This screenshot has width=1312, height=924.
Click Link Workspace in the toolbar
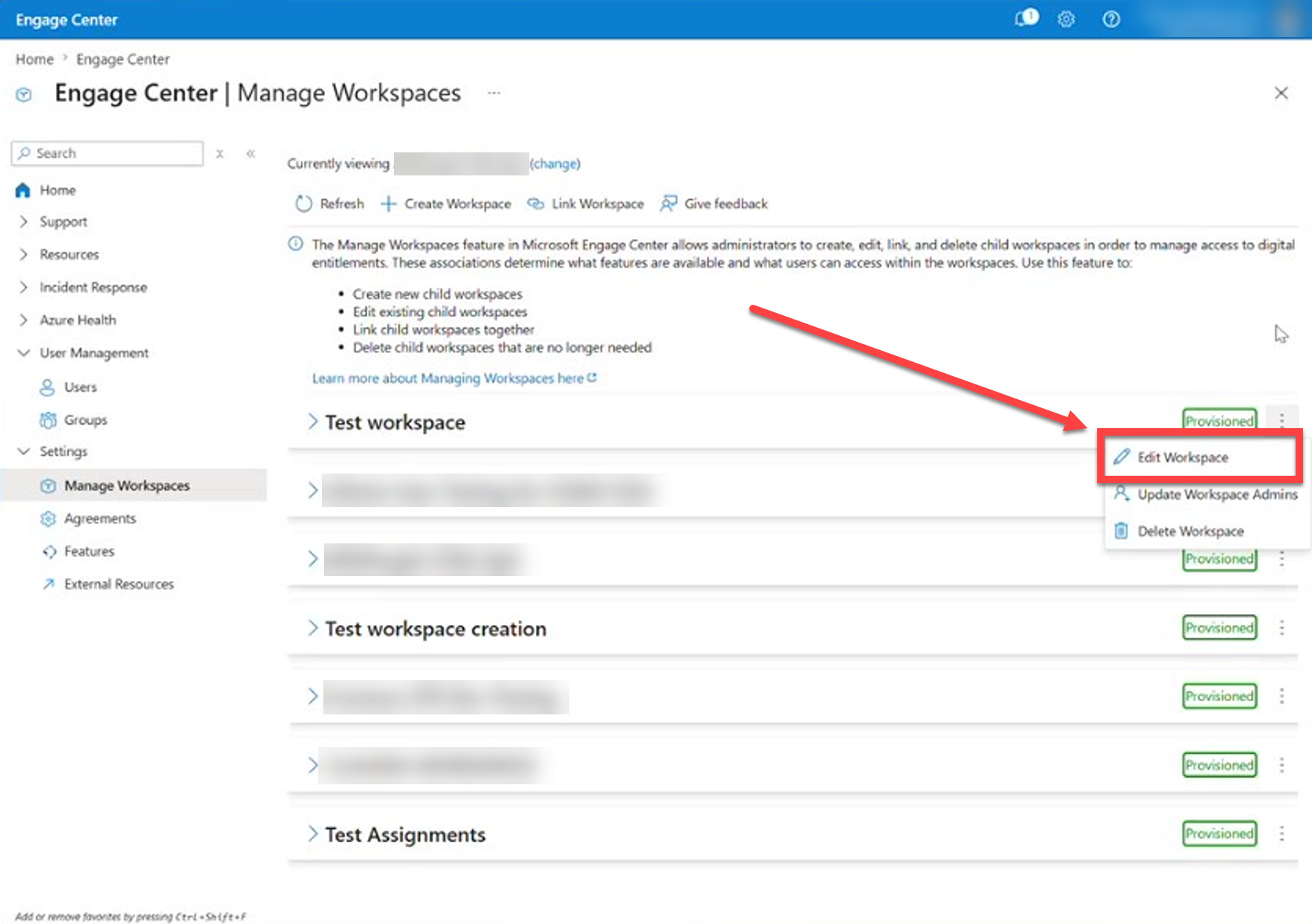[585, 204]
